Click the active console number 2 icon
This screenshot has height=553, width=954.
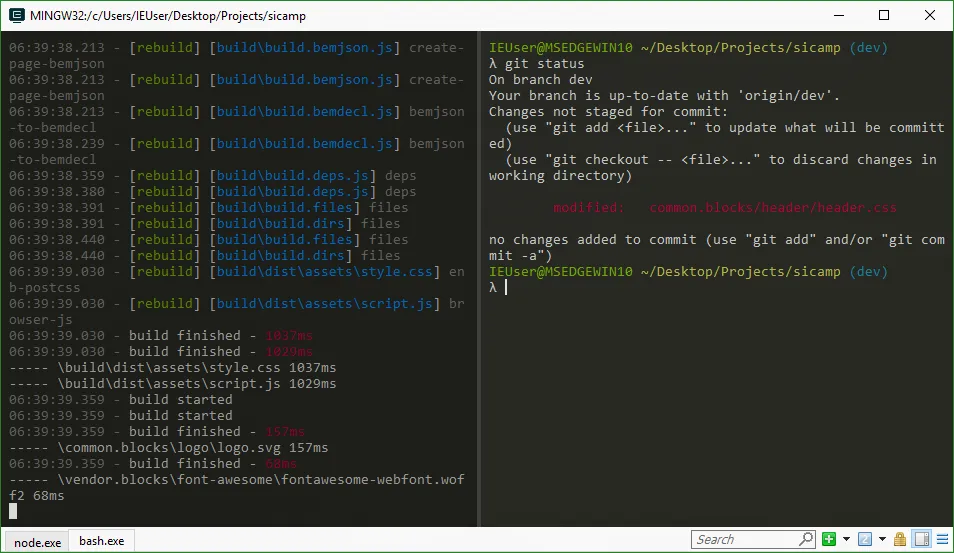click(865, 540)
